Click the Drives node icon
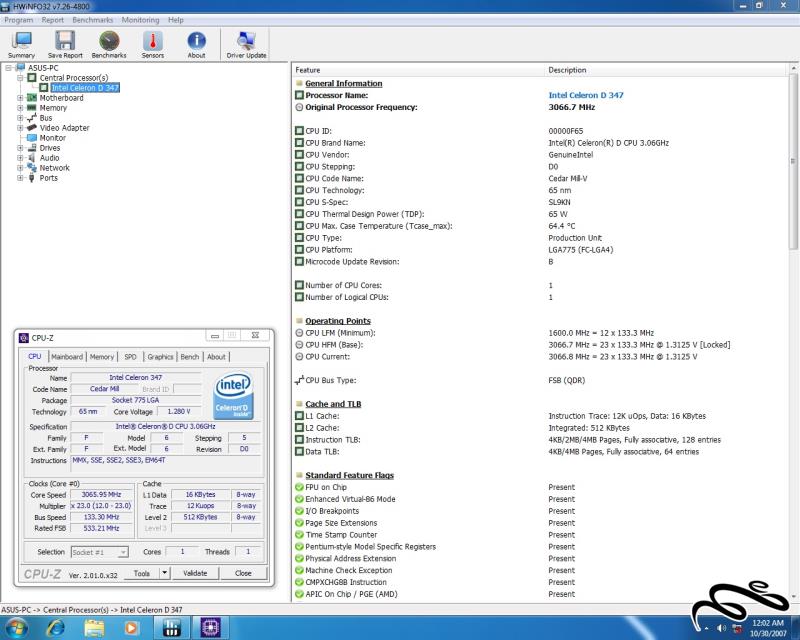The height and width of the screenshot is (640, 800). (32, 148)
